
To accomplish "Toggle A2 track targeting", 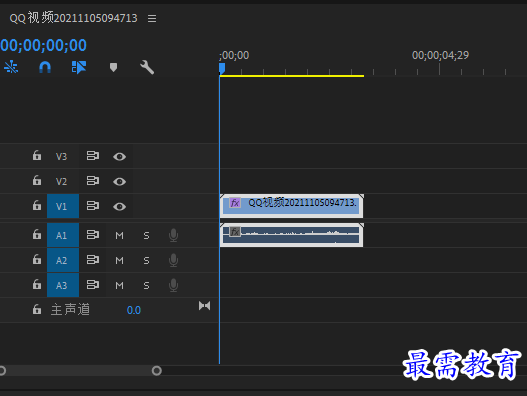I will pyautogui.click(x=63, y=260).
